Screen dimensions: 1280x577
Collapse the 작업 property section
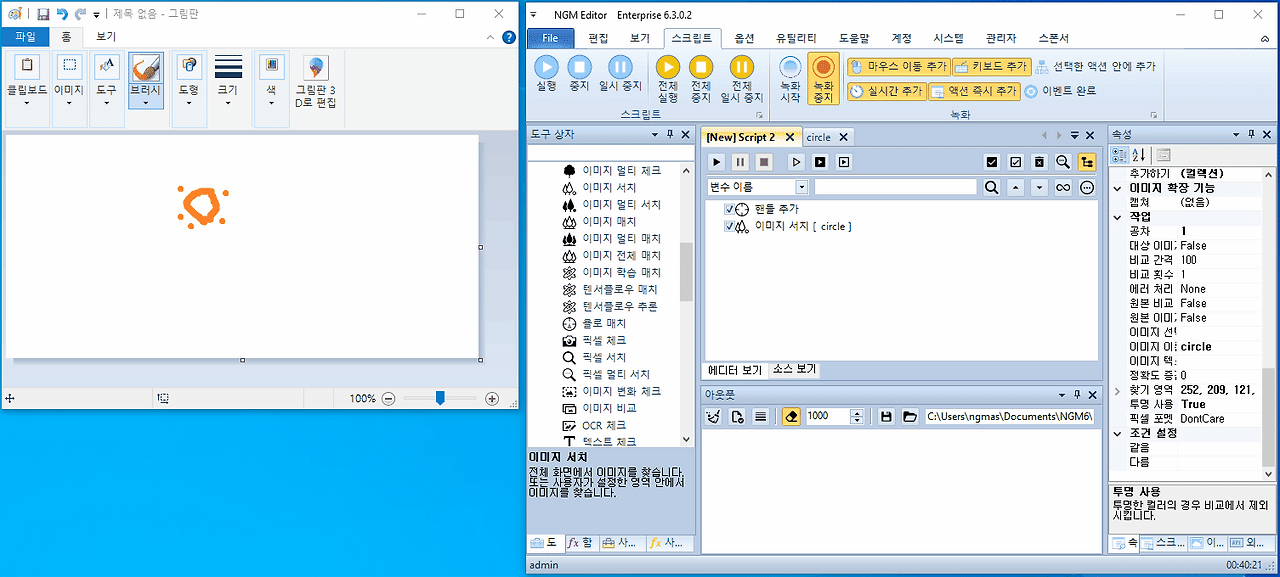point(1118,216)
